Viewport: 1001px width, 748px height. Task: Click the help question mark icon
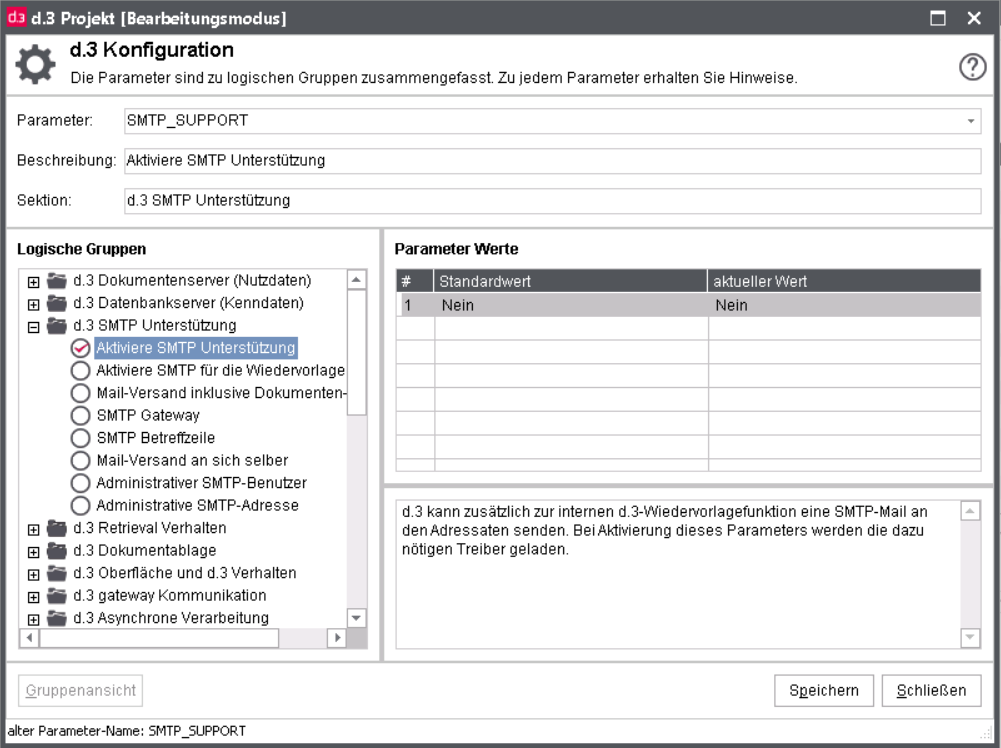point(972,66)
